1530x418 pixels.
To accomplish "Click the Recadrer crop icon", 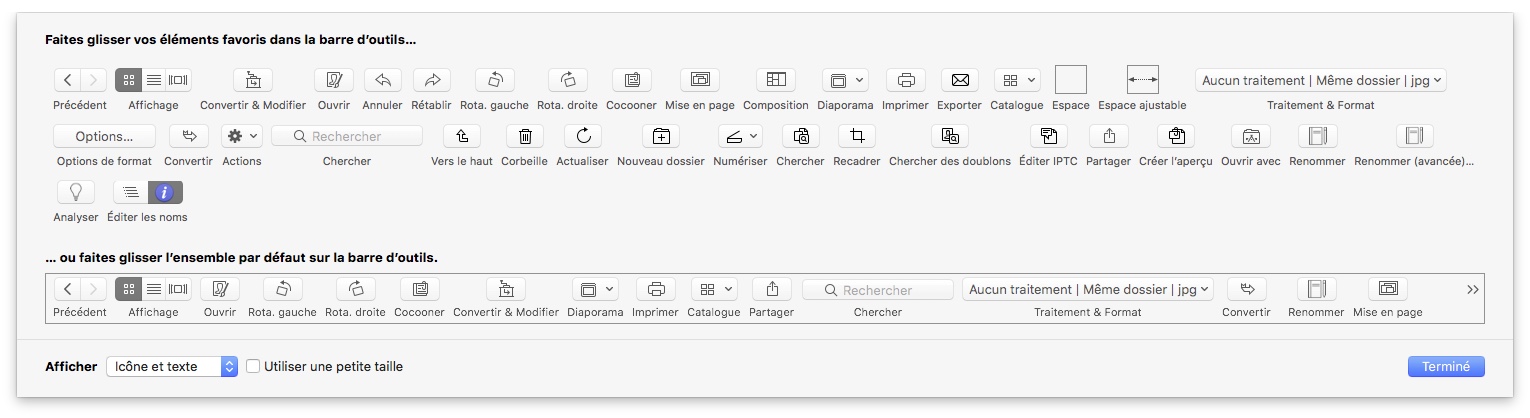I will click(x=856, y=136).
